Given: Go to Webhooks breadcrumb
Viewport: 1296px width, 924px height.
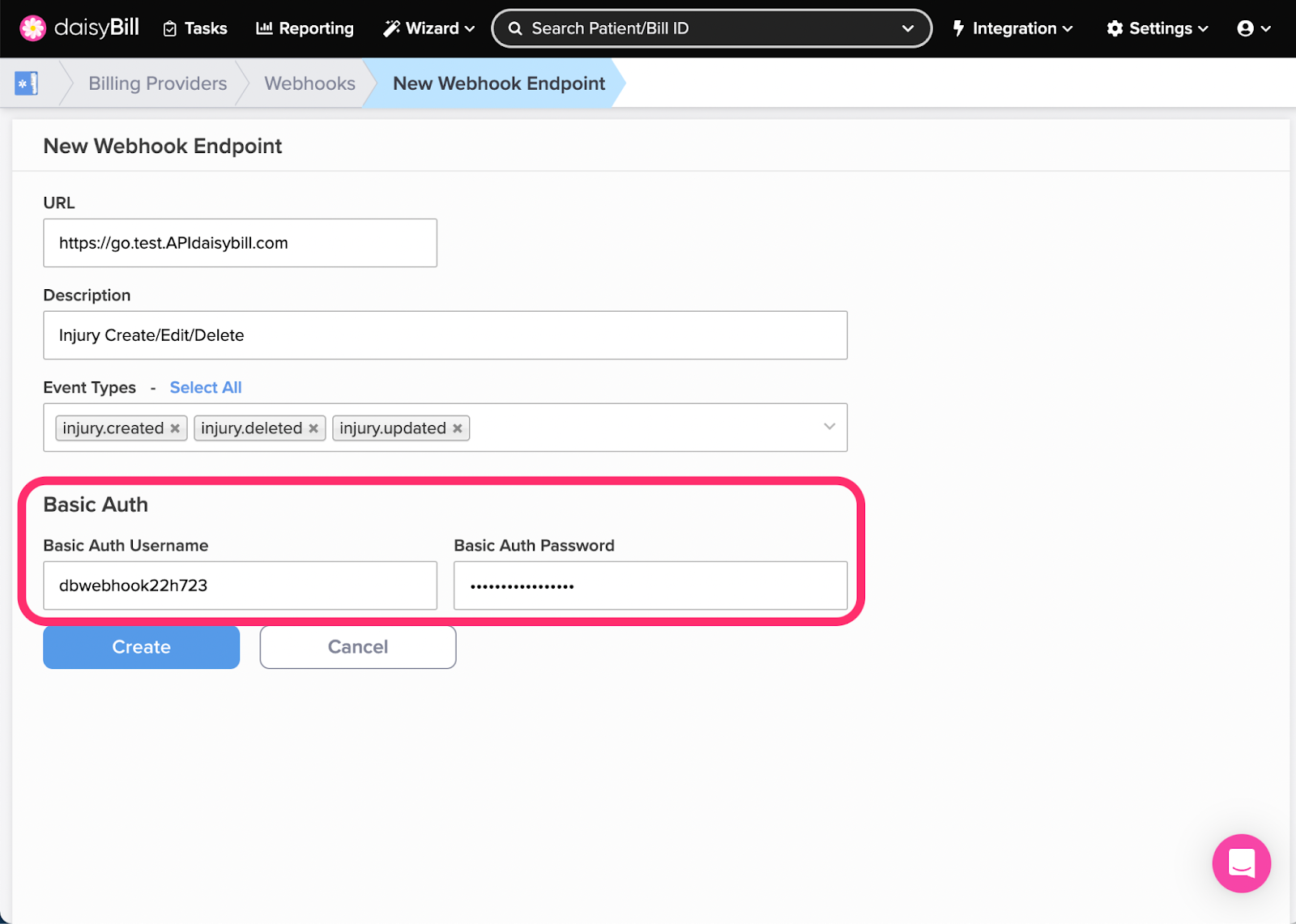Looking at the screenshot, I should pos(309,83).
